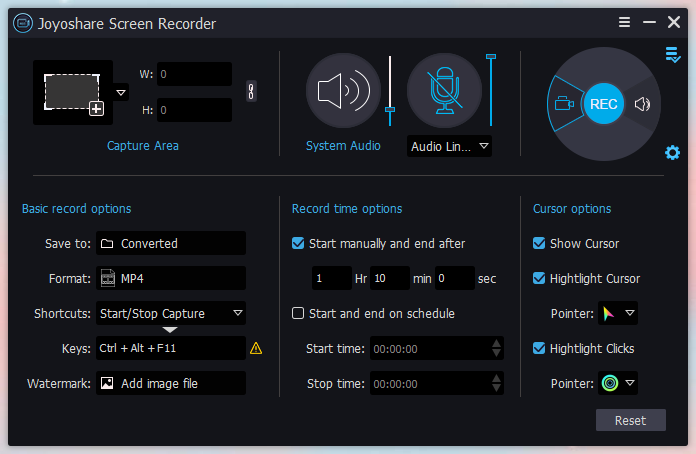Viewport: 696px width, 454px height.
Task: Click the min duration input field
Action: click(390, 278)
